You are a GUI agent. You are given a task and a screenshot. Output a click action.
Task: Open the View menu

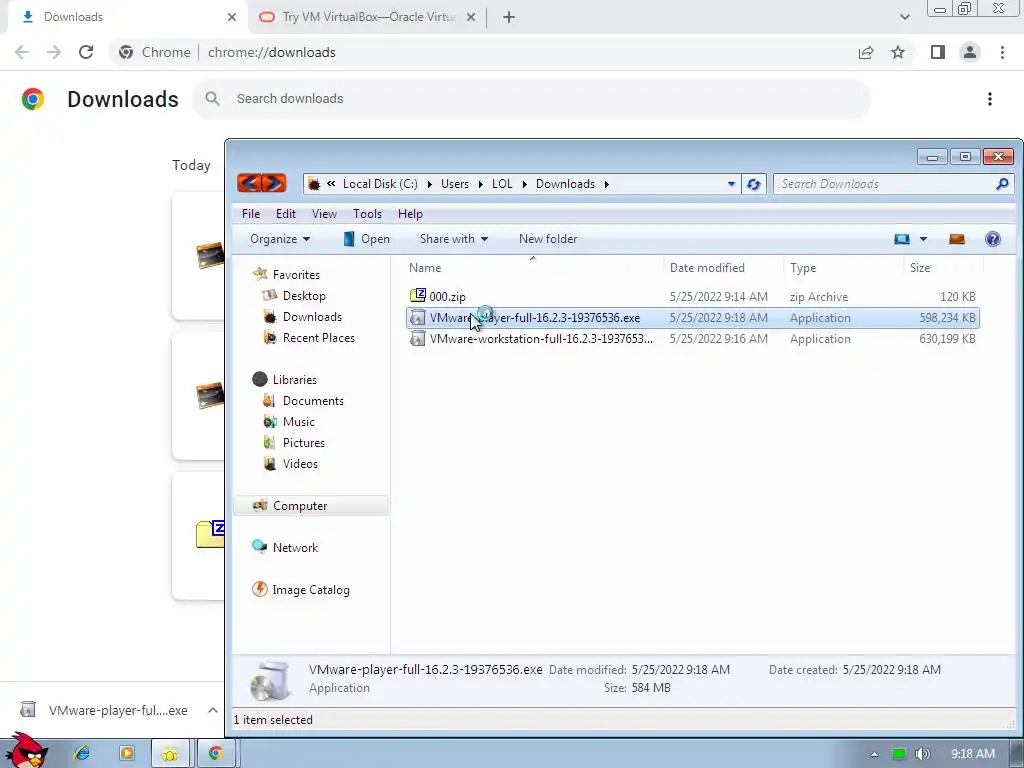pos(324,214)
